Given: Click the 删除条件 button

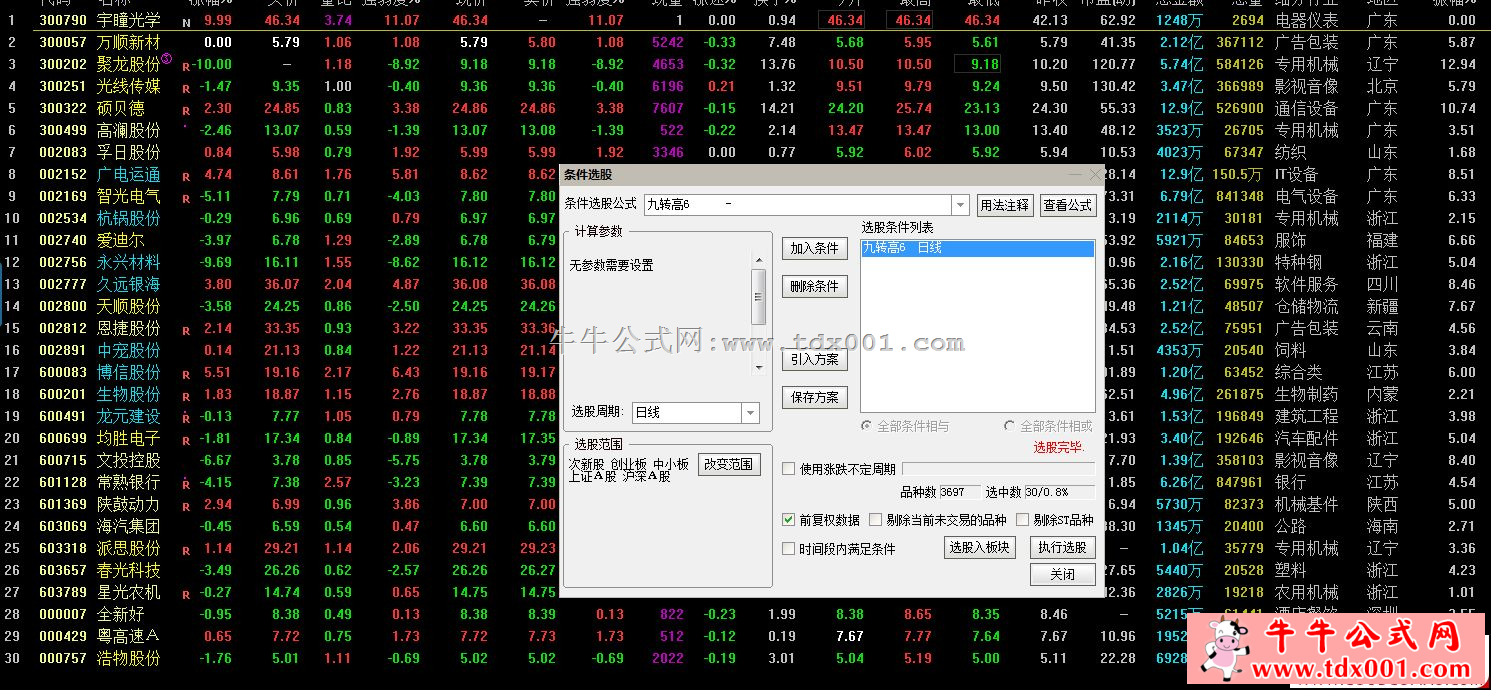Looking at the screenshot, I should pyautogui.click(x=814, y=286).
